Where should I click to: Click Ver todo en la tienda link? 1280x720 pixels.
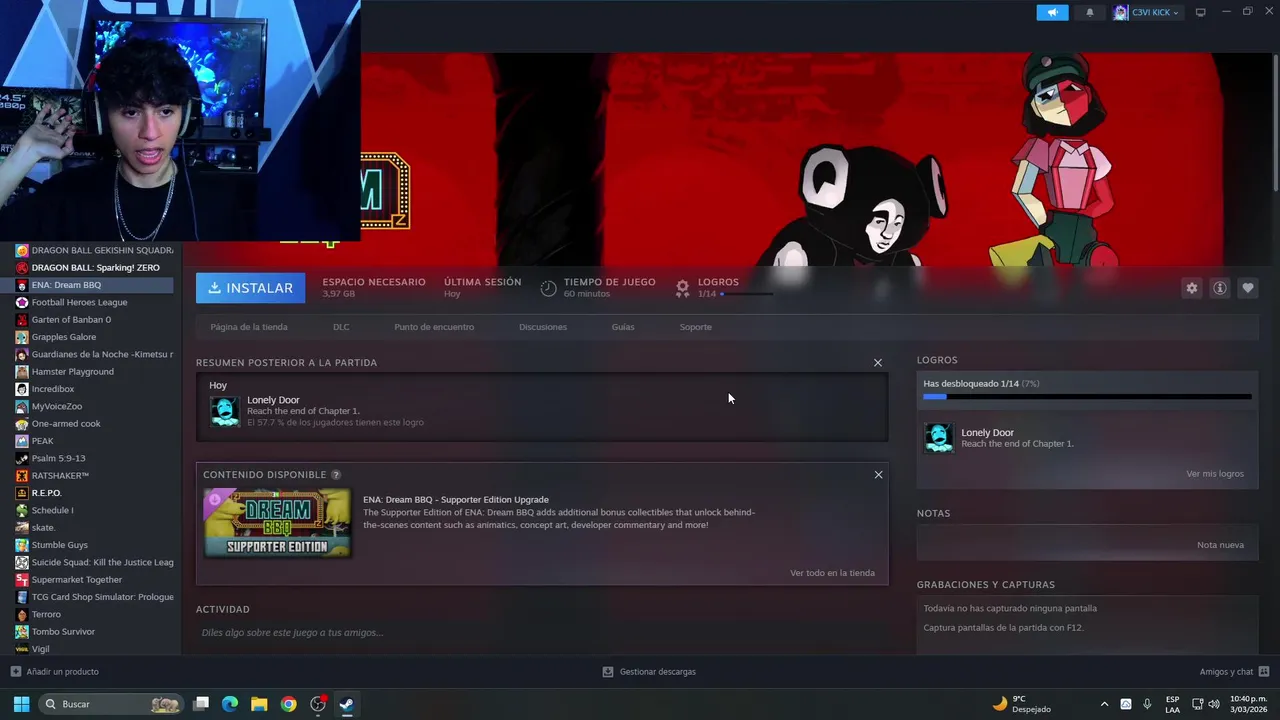coord(832,573)
